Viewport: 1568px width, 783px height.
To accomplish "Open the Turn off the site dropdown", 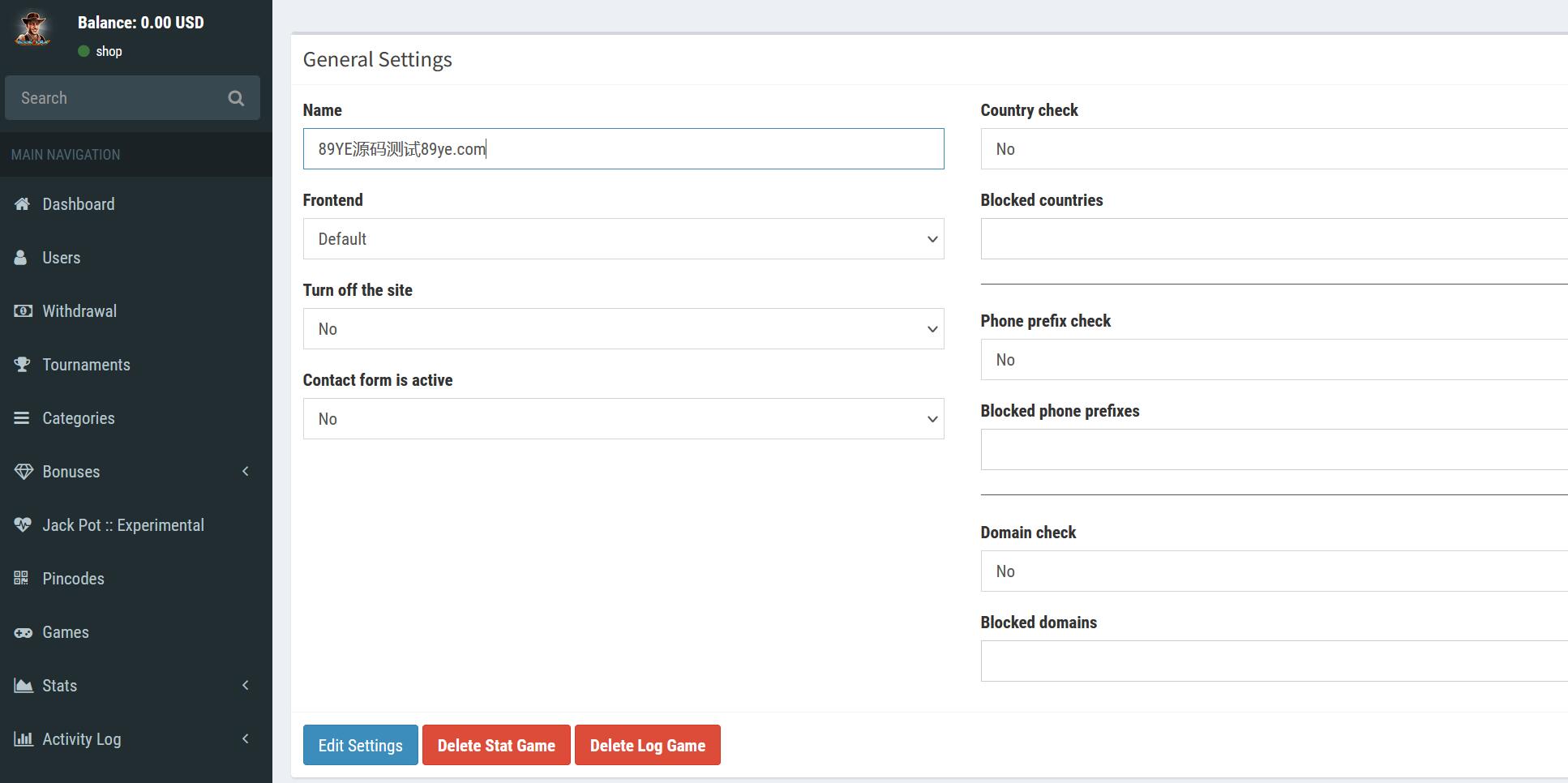I will pyautogui.click(x=623, y=329).
